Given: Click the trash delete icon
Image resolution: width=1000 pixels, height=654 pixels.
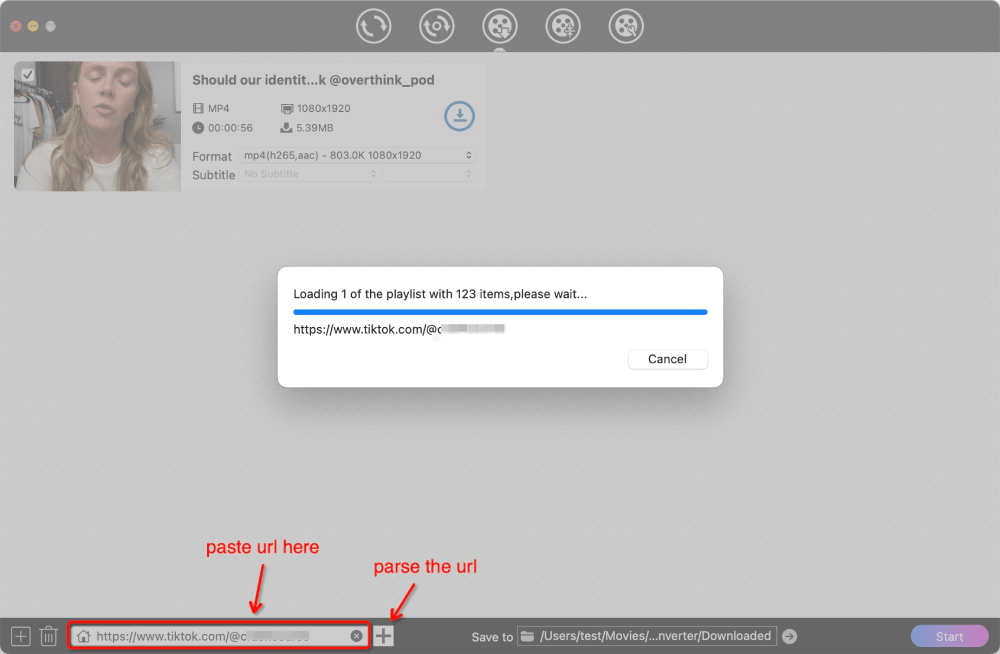Looking at the screenshot, I should 48,636.
